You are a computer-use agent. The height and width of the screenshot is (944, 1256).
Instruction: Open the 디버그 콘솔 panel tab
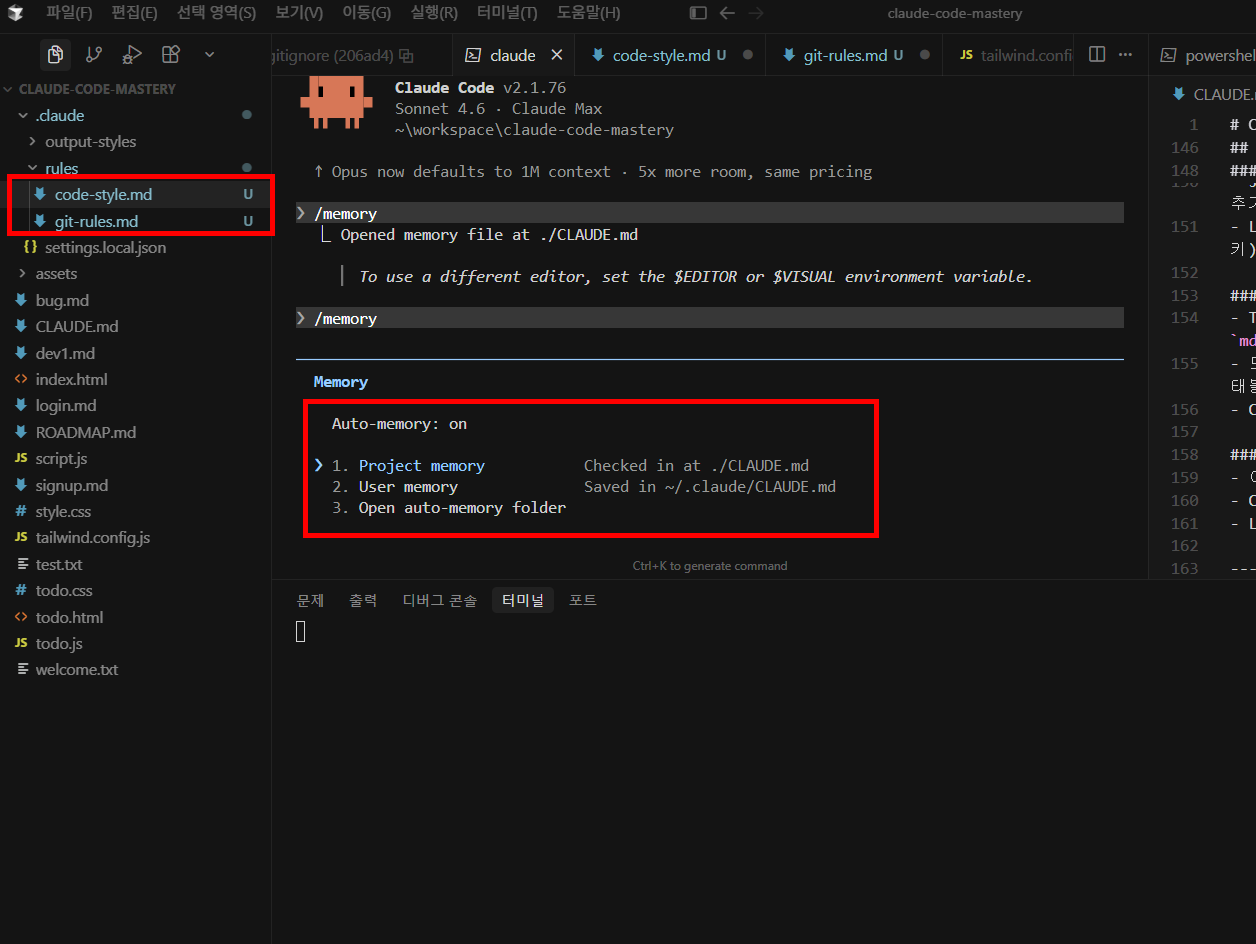439,600
